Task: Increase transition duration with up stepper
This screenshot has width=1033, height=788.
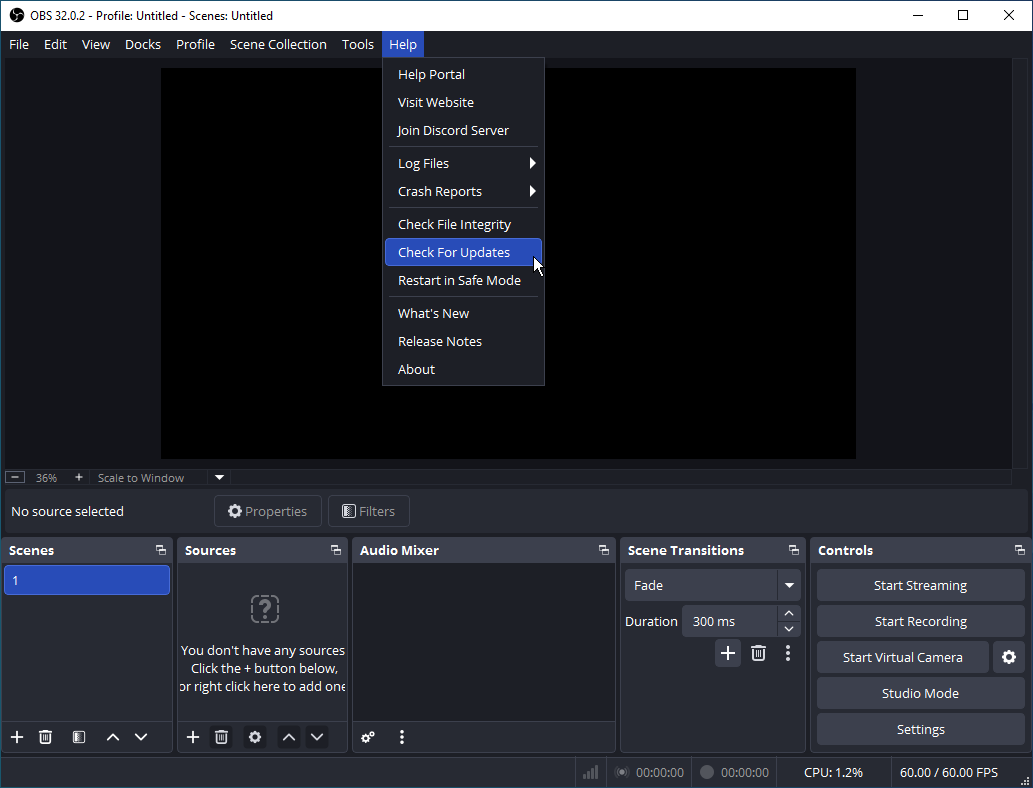Action: 788,614
